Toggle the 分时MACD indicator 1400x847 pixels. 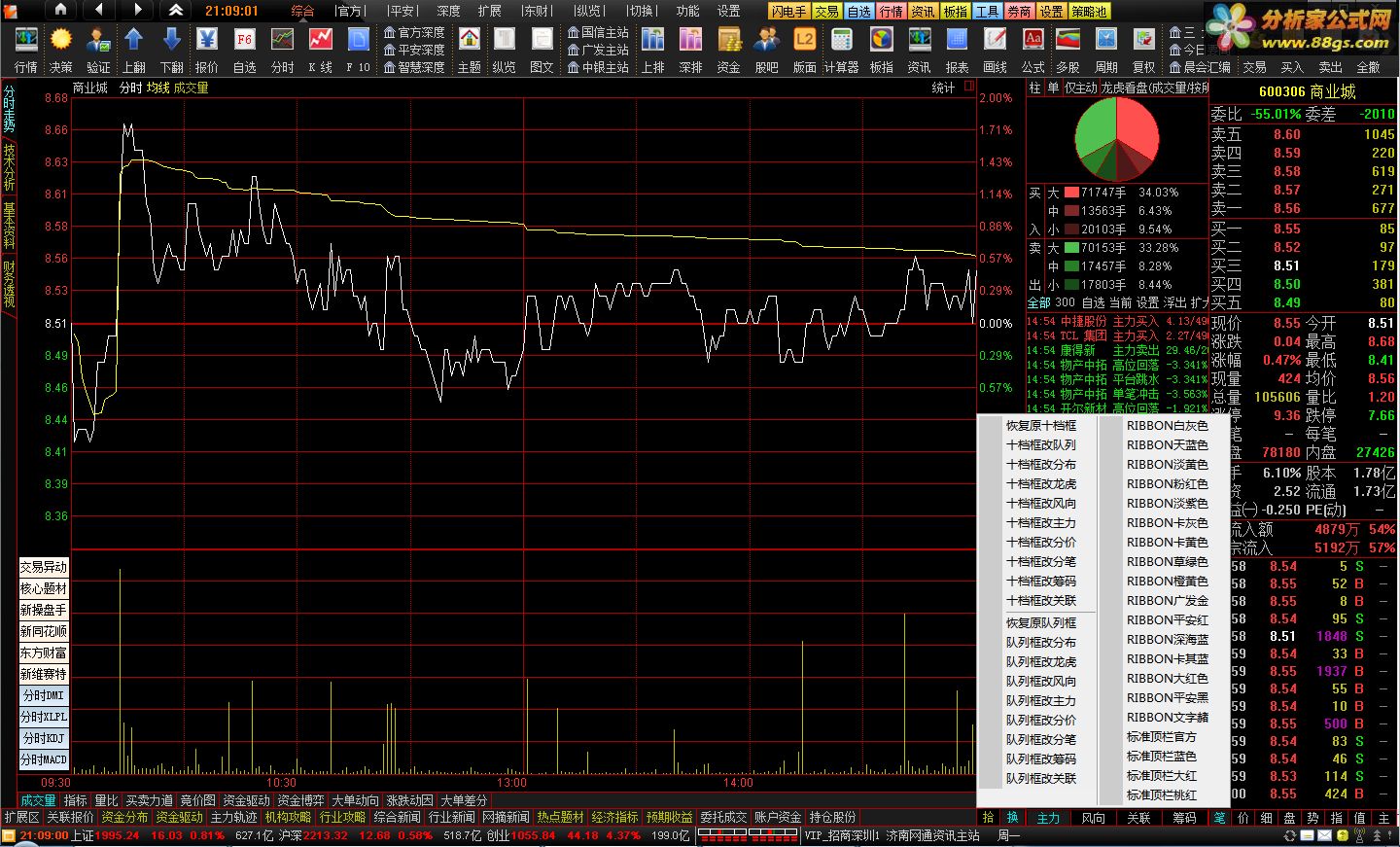[x=45, y=759]
